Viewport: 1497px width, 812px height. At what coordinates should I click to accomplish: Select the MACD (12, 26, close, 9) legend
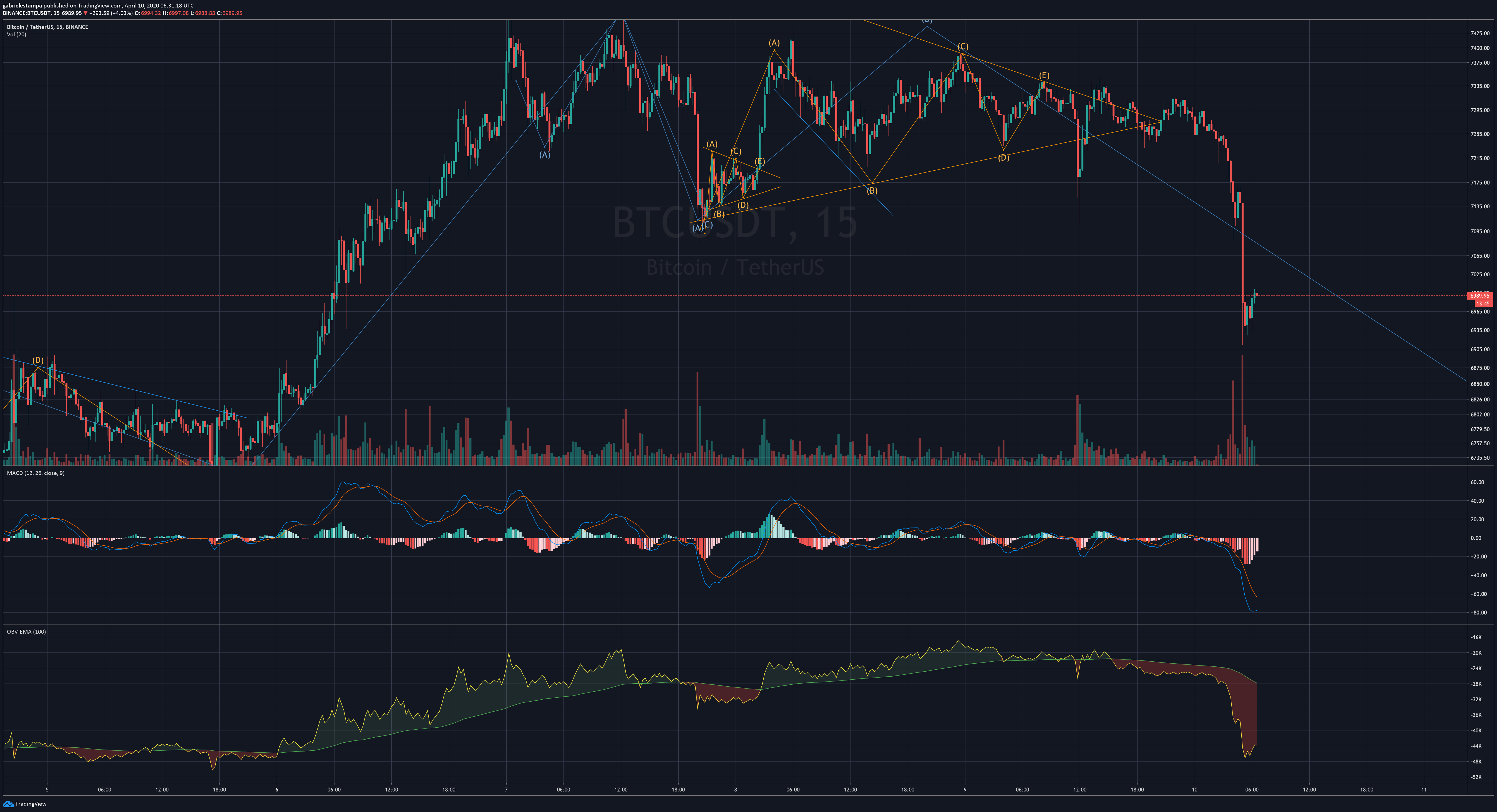pyautogui.click(x=36, y=473)
